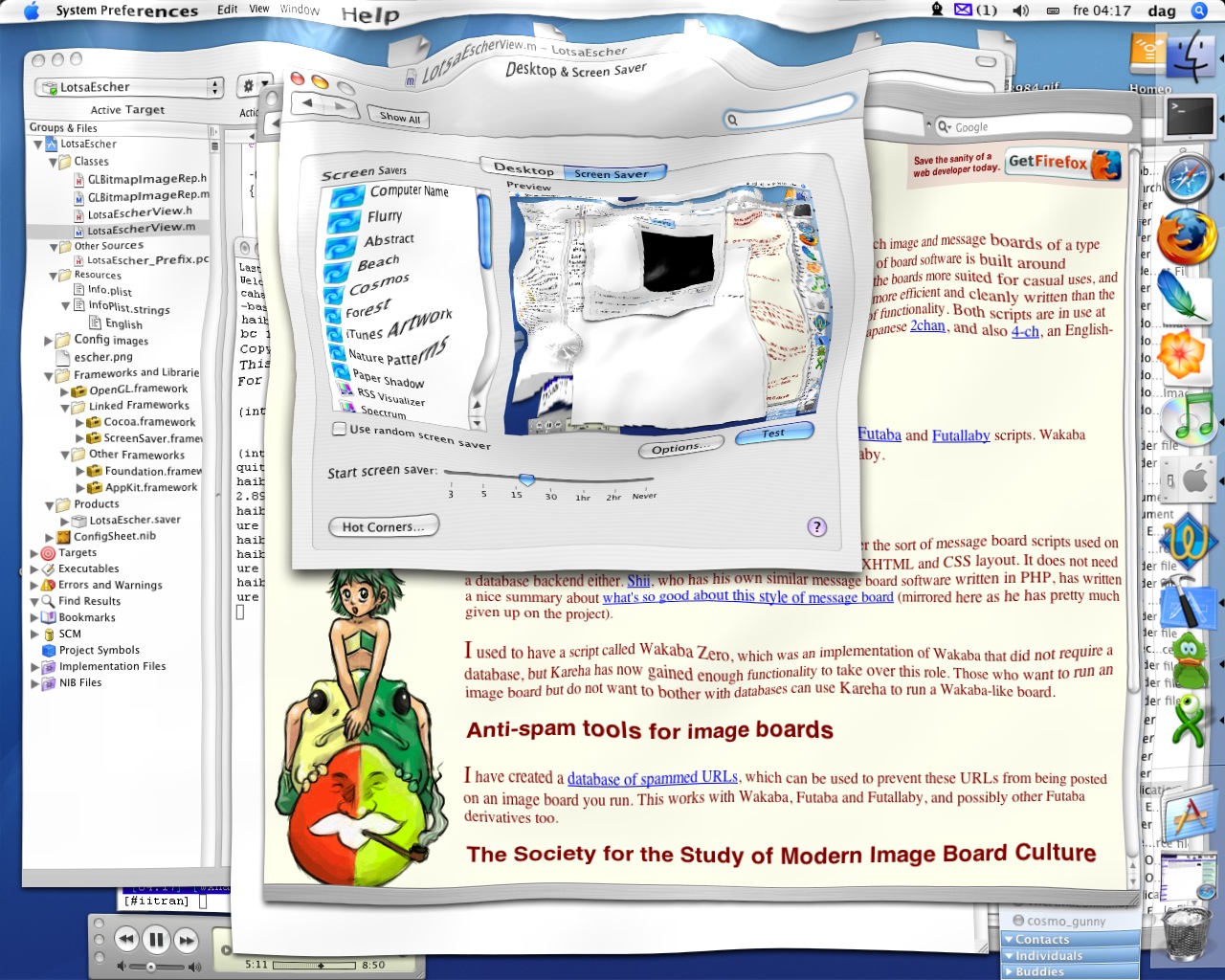Click the Hot Corners button
Image resolution: width=1225 pixels, height=980 pixels.
(383, 526)
